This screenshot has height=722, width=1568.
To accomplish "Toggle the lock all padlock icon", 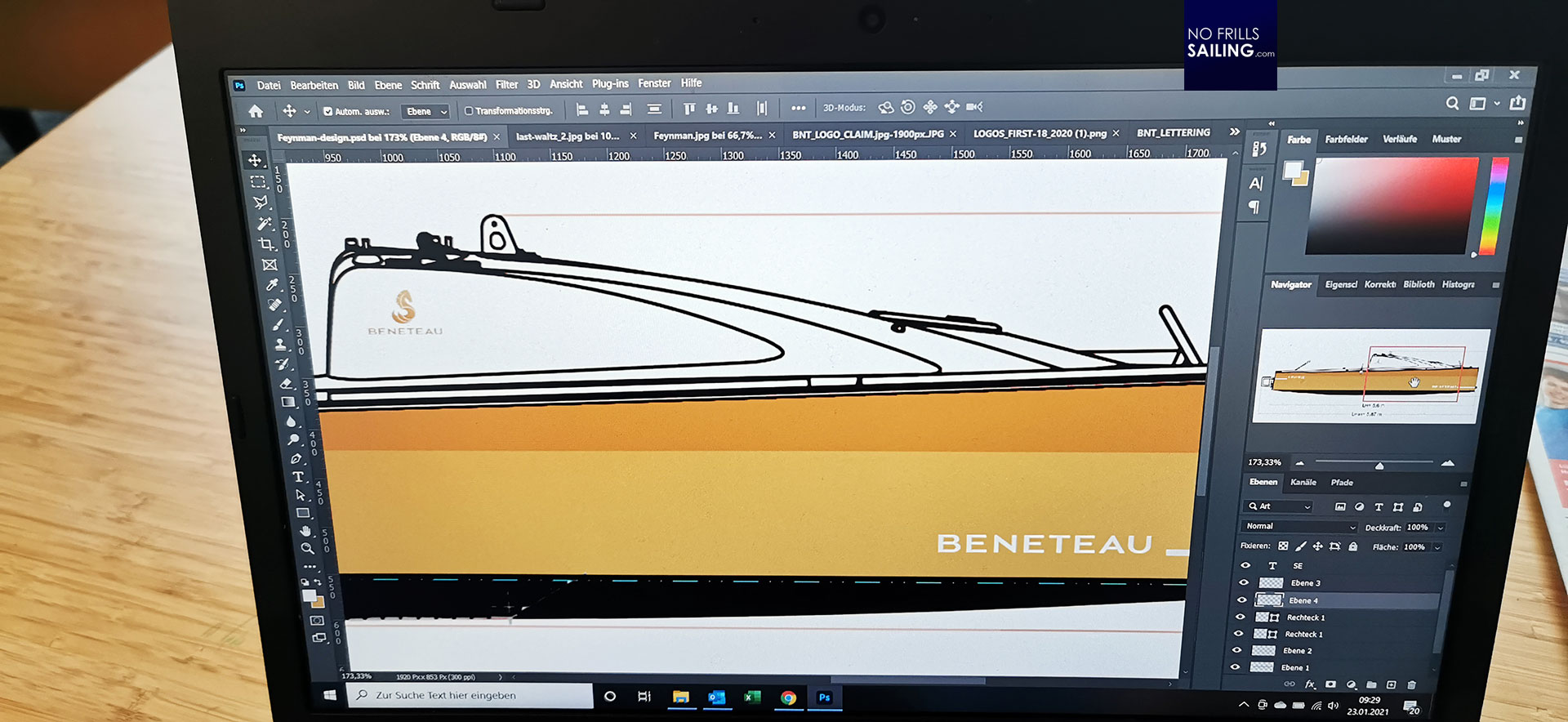I will [1353, 546].
